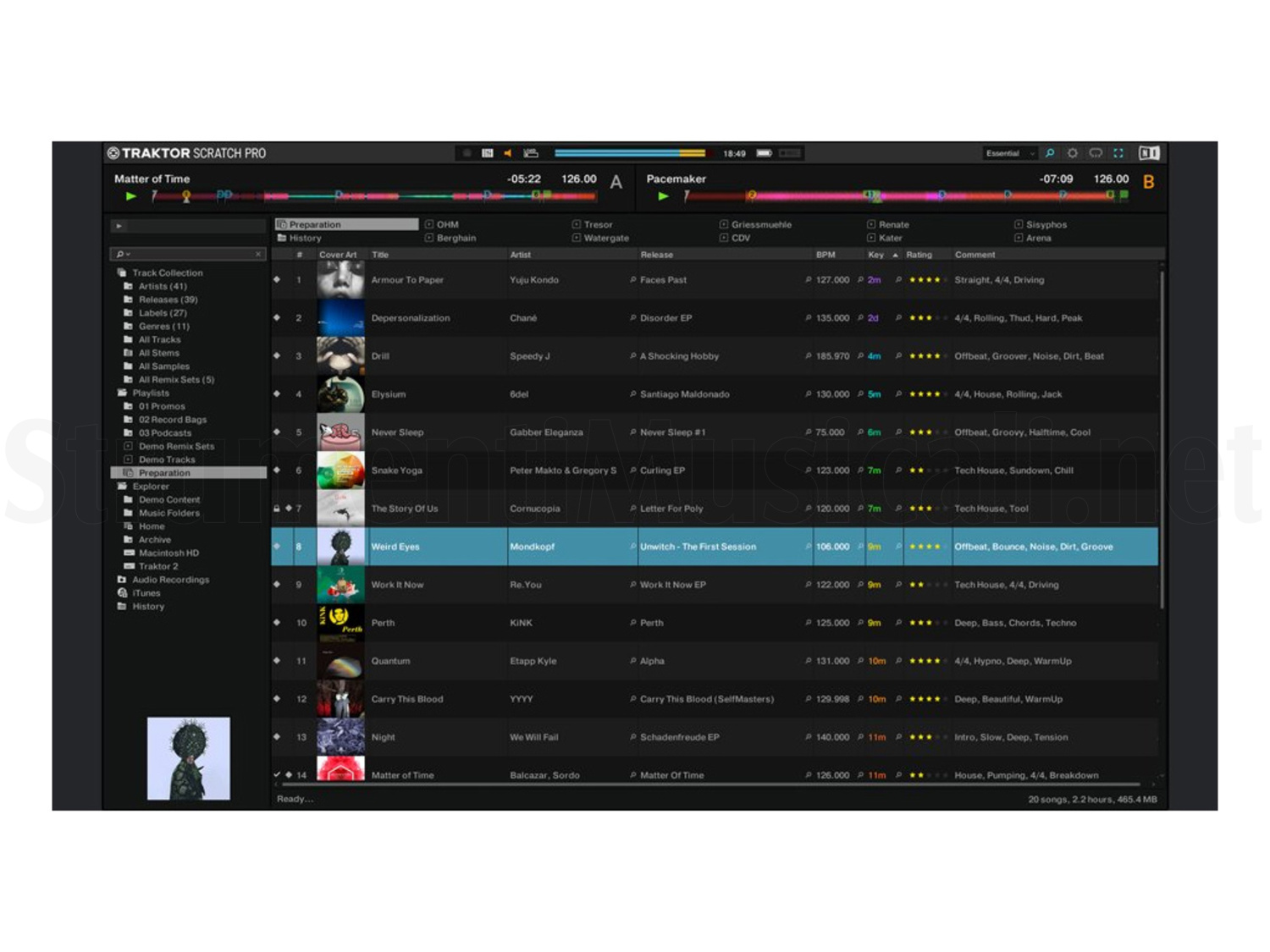Image resolution: width=1270 pixels, height=952 pixels.
Task: Sort by the Rating column header
Action: pos(919,255)
